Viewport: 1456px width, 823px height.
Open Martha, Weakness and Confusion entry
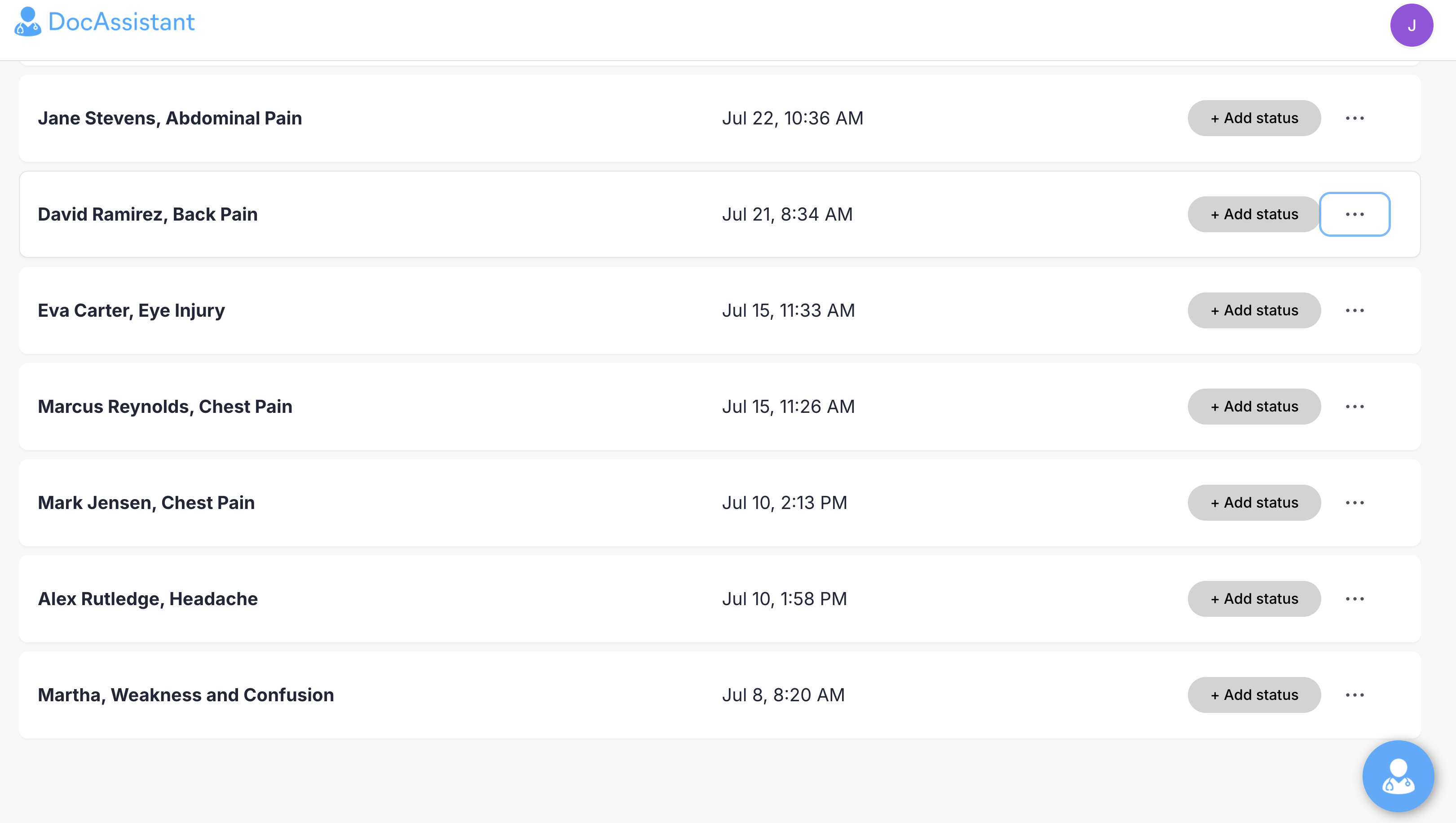(185, 695)
